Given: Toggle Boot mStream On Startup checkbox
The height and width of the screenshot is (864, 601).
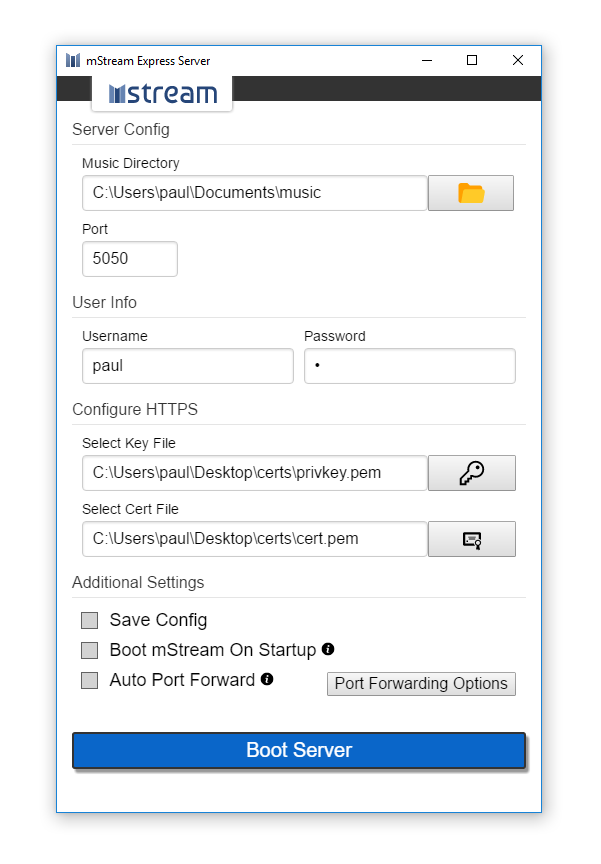Looking at the screenshot, I should pos(89,650).
